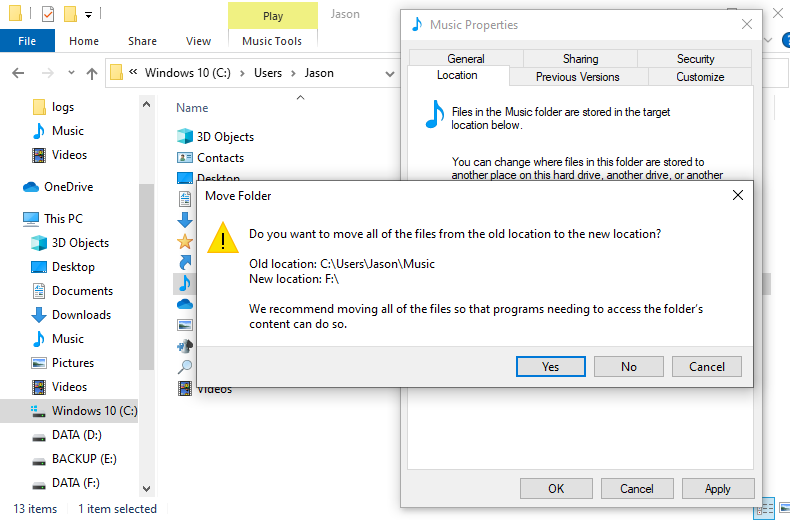This screenshot has height=520, width=790.
Task: Open the Music Tools ribbon tab
Action: pos(272,41)
